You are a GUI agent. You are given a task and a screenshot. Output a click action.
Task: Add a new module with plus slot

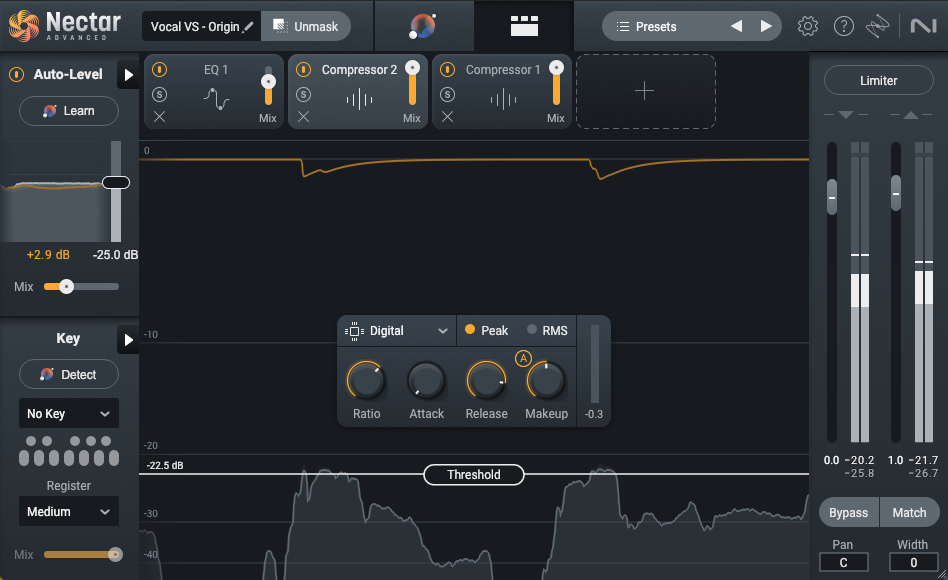[x=645, y=91]
